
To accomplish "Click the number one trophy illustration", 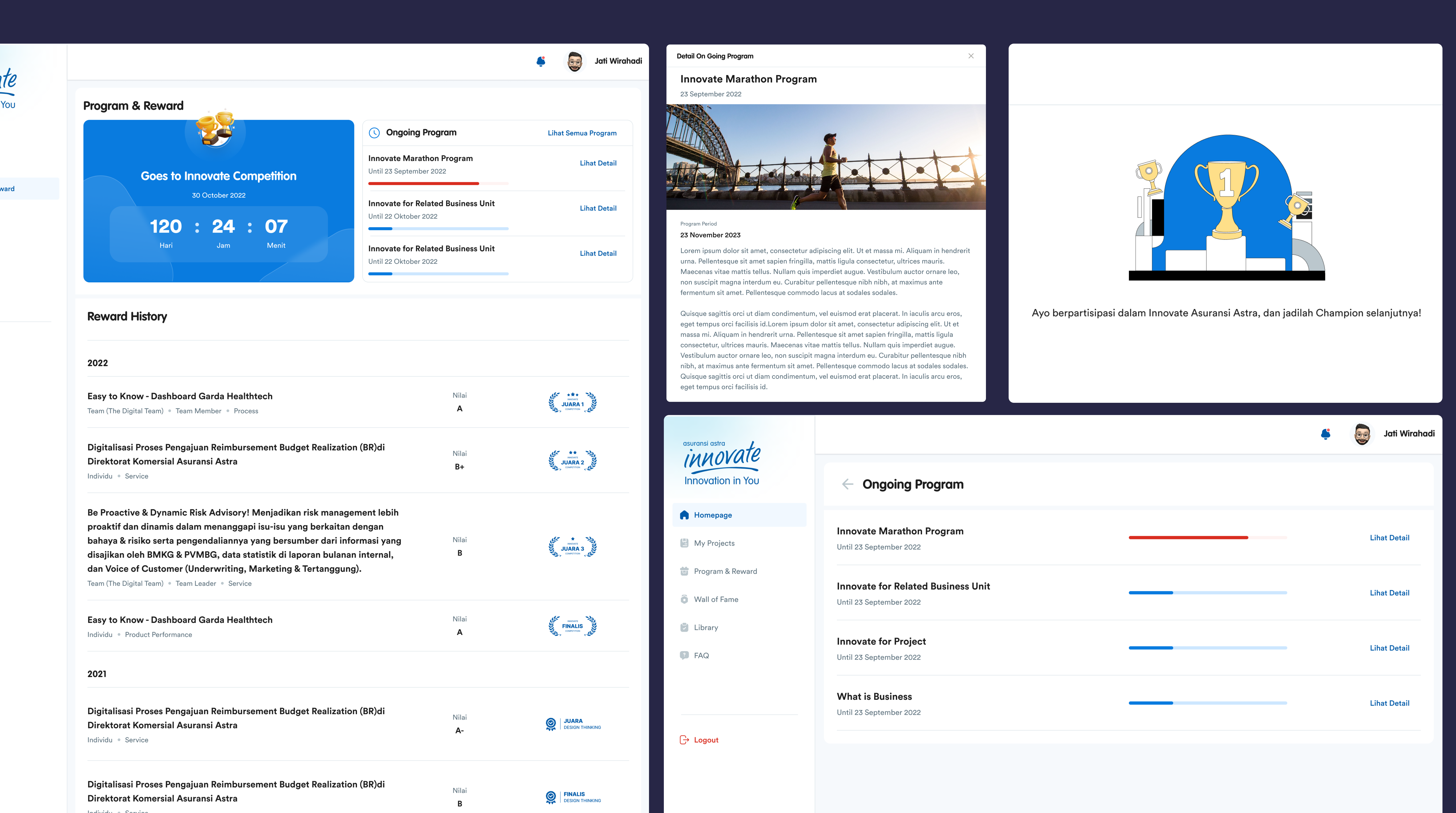I will [1226, 207].
